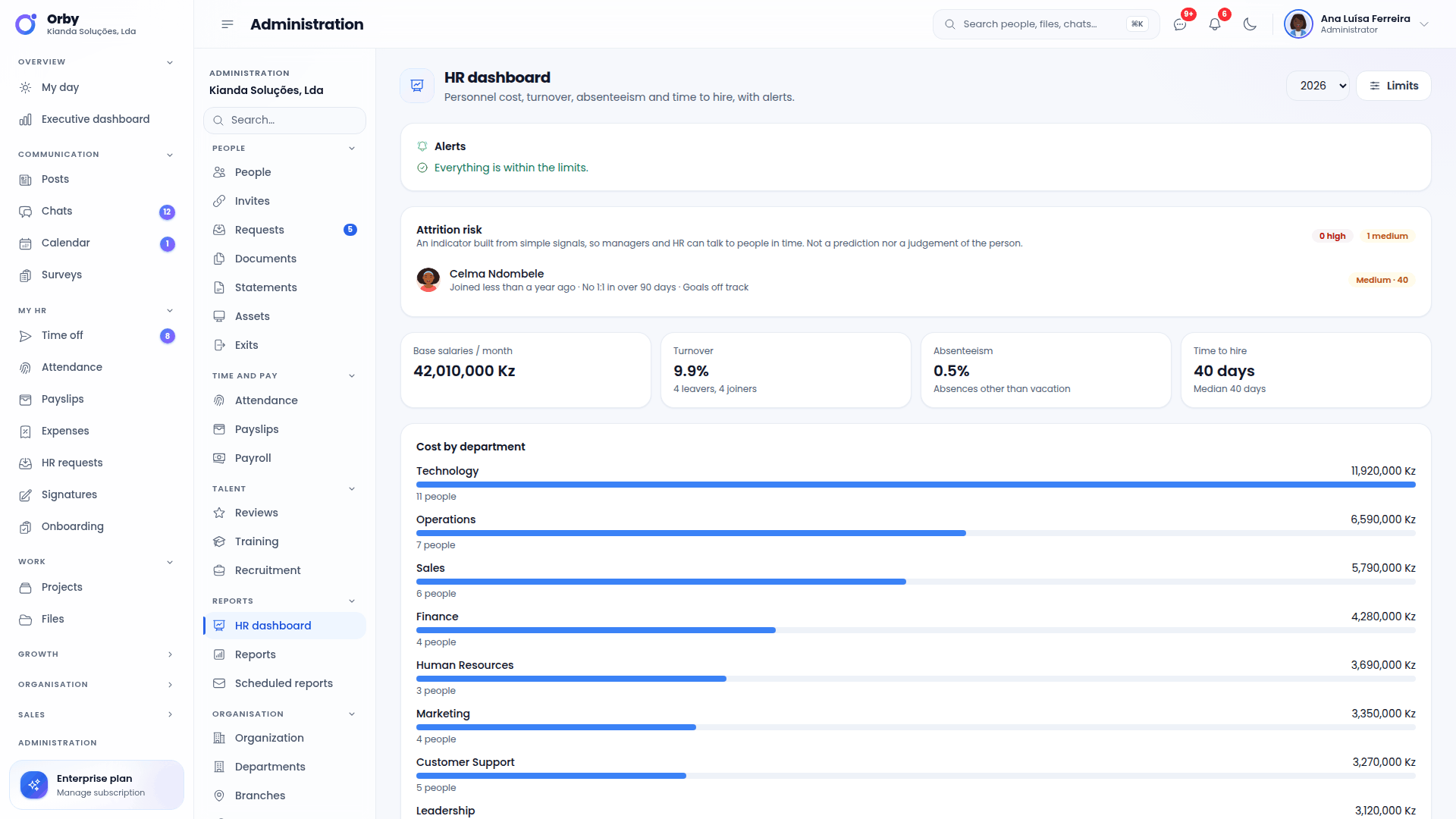Click Time off paper-plane icon
This screenshot has height=819, width=1456.
point(26,335)
